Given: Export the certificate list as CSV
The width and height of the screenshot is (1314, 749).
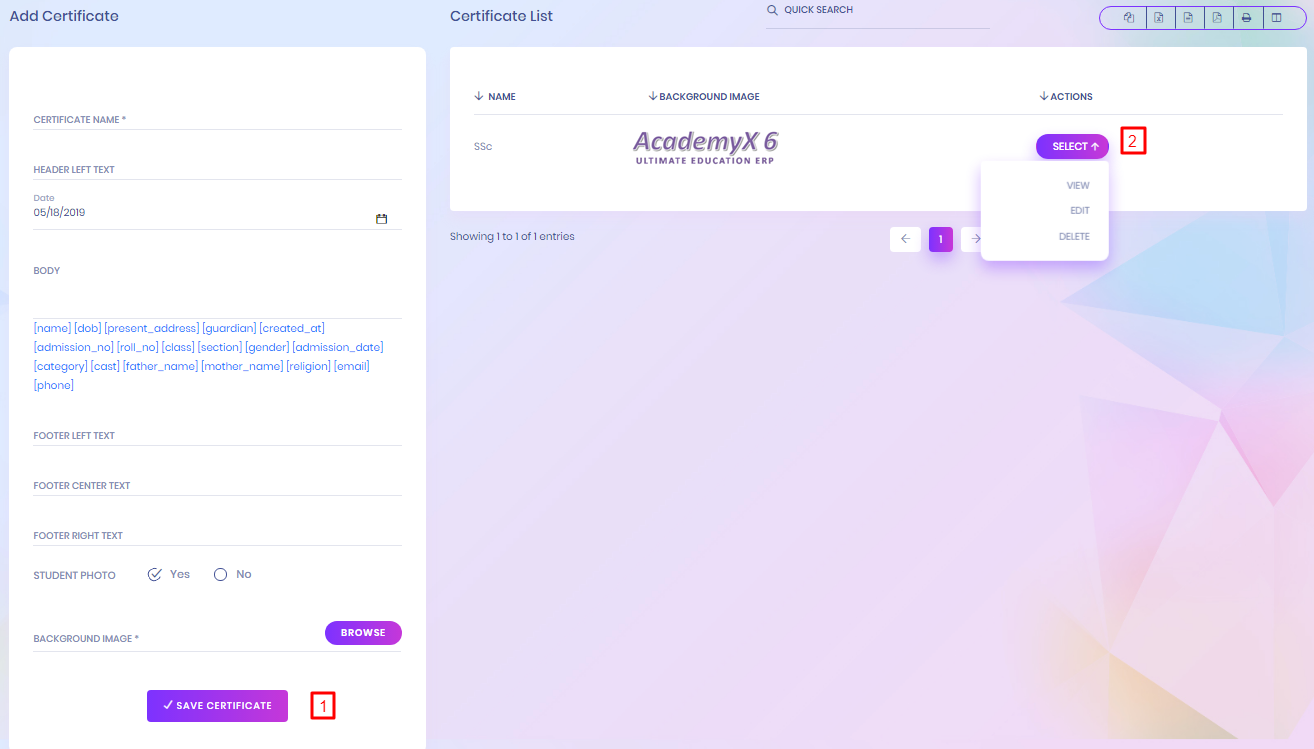Looking at the screenshot, I should (x=1188, y=18).
